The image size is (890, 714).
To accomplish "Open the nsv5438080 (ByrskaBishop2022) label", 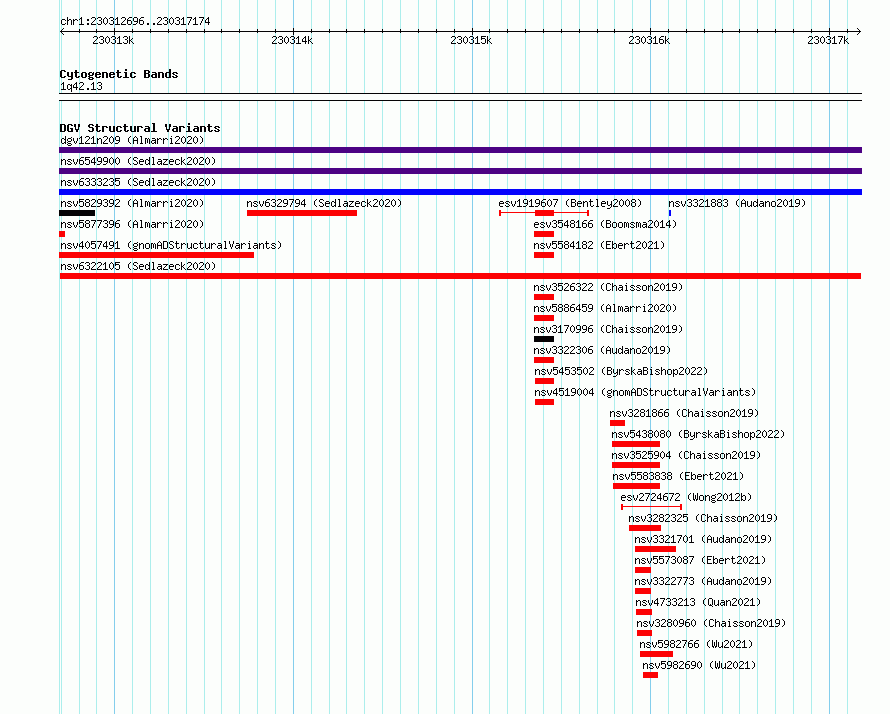I will pyautogui.click(x=698, y=434).
